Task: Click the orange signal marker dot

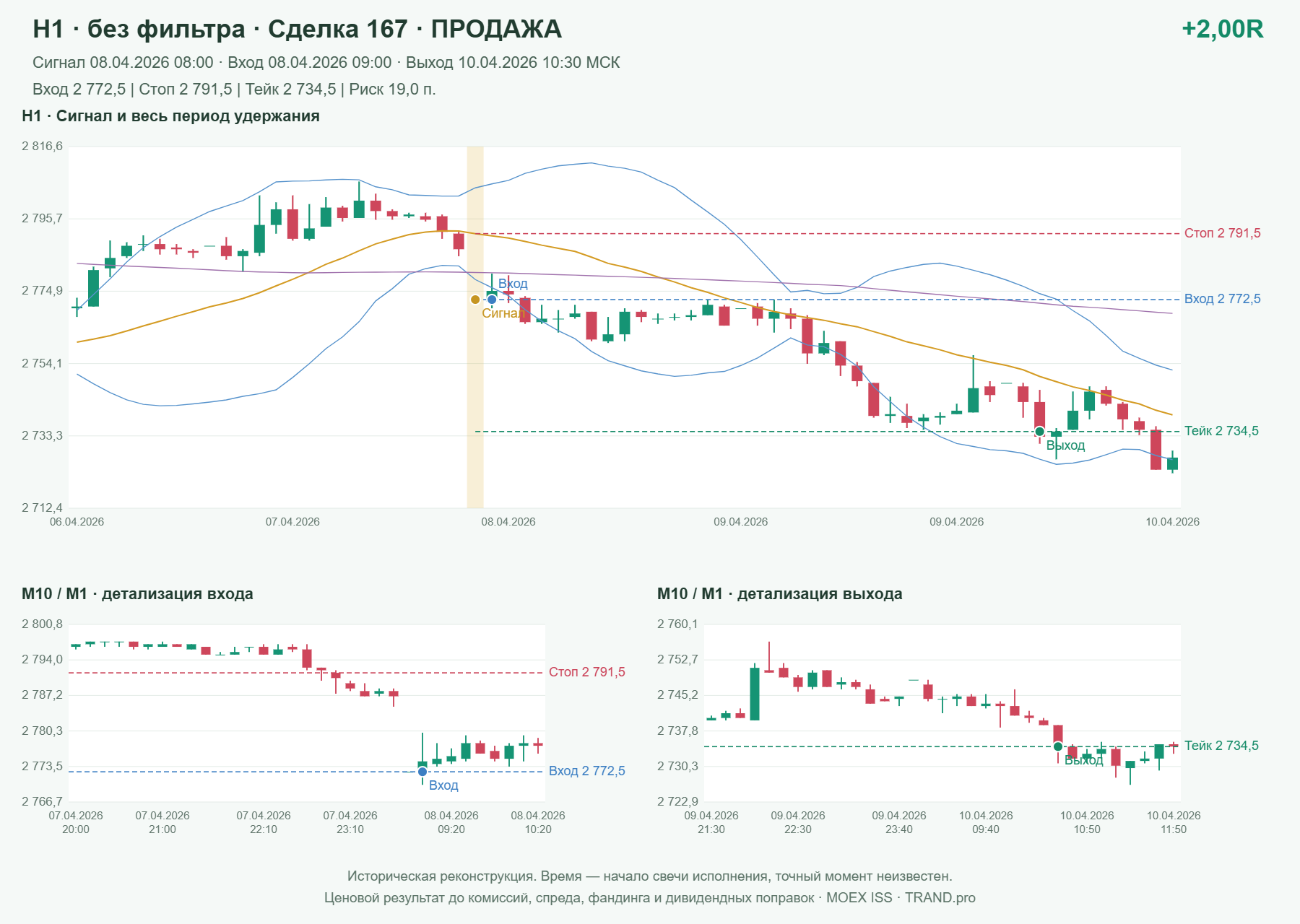Action: click(475, 300)
